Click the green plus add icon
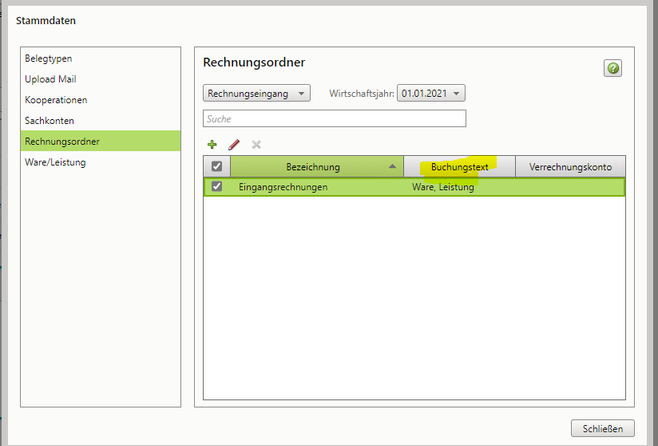The width and height of the screenshot is (658, 446). 212,145
